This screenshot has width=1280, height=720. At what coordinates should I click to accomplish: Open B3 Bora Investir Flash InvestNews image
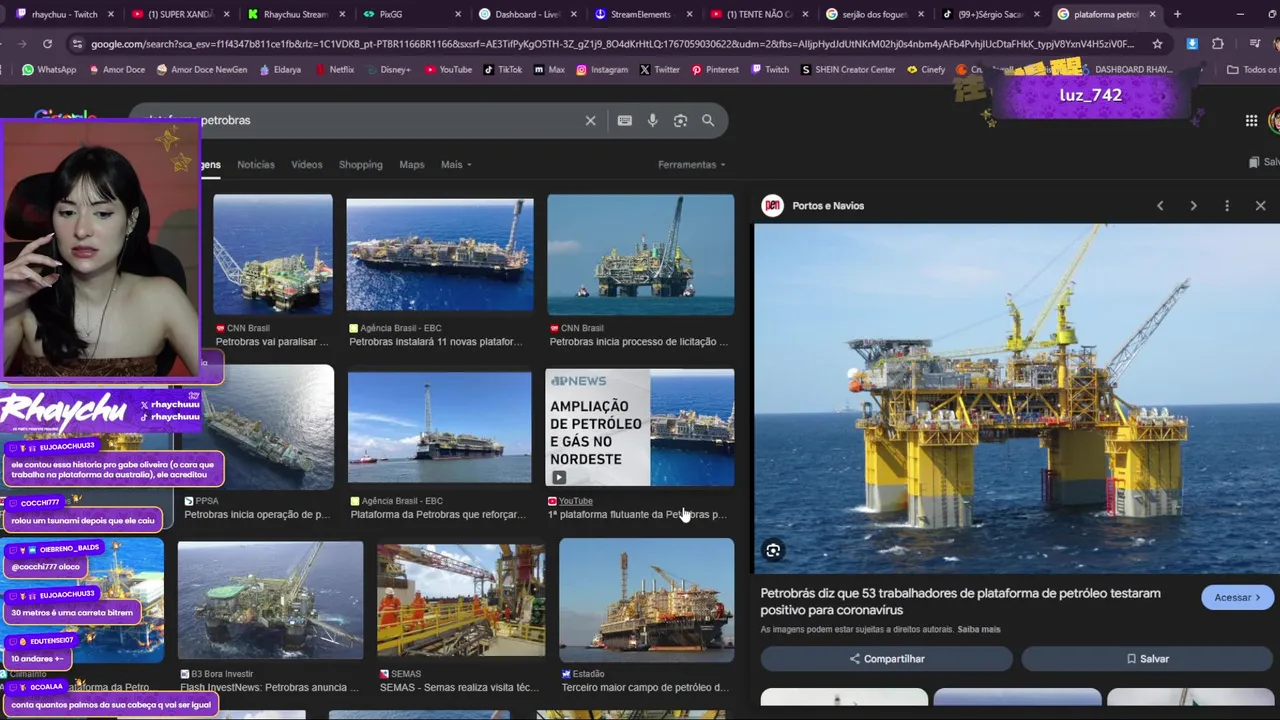pyautogui.click(x=270, y=600)
